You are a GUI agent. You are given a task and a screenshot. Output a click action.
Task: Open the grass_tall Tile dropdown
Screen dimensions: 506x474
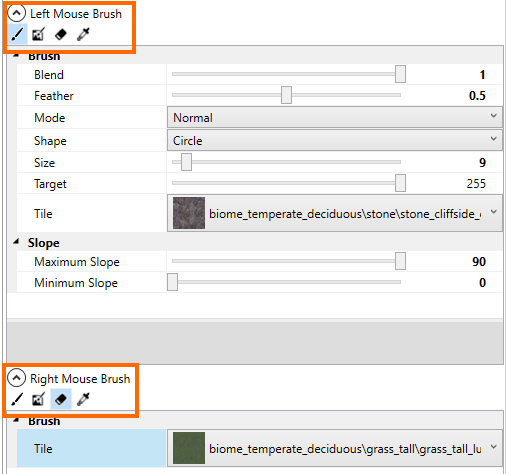click(x=335, y=448)
